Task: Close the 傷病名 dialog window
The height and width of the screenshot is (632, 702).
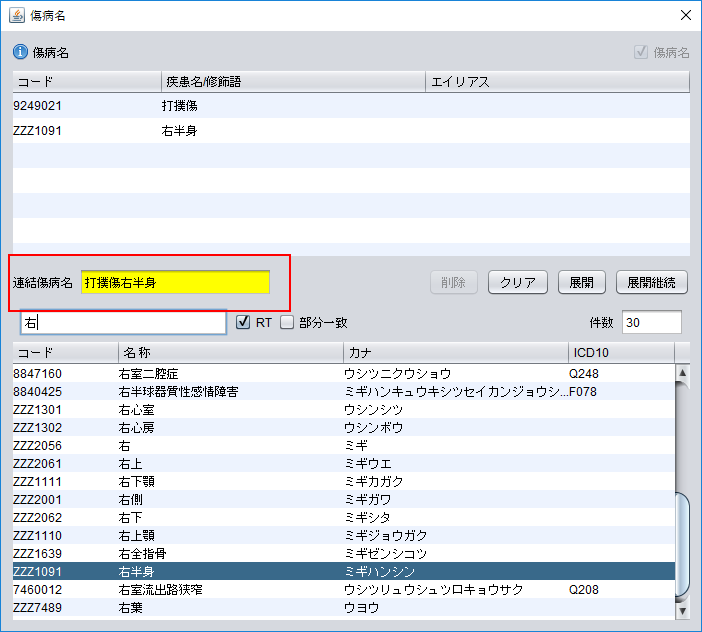Action: point(685,15)
